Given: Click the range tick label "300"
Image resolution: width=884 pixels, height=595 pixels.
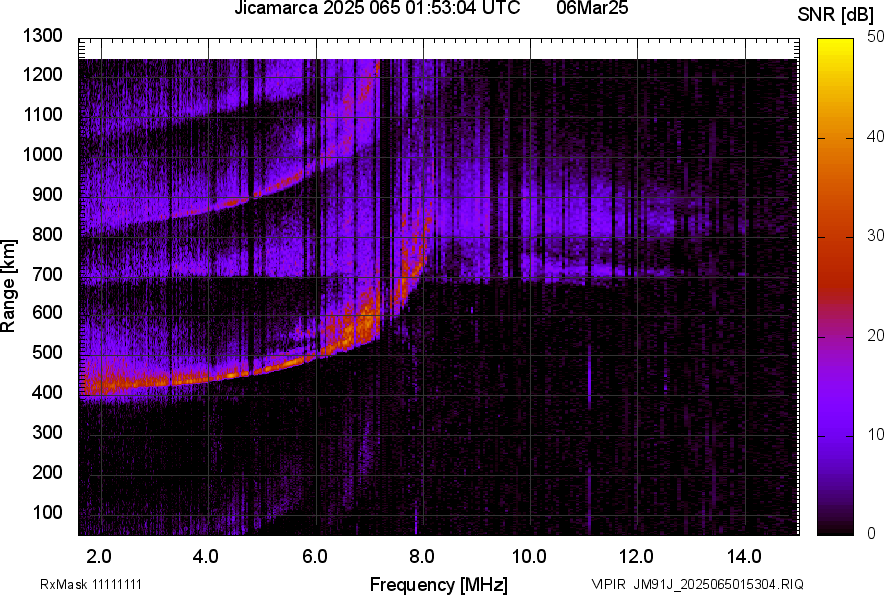Looking at the screenshot, I should [x=47, y=432].
